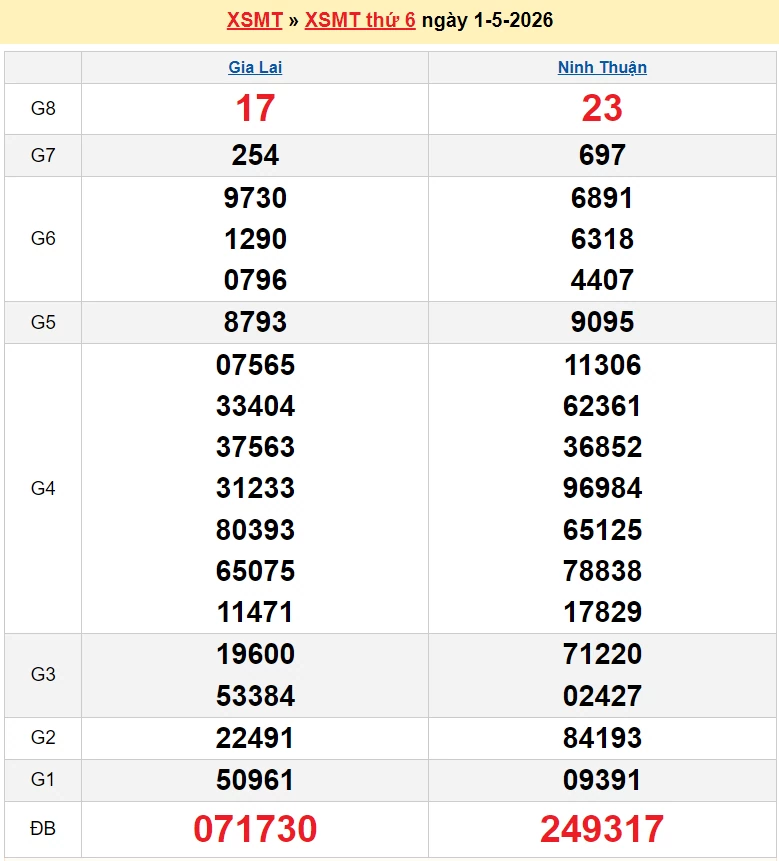779x861 pixels.
Task: Click the ĐB row label
Action: 43,829
